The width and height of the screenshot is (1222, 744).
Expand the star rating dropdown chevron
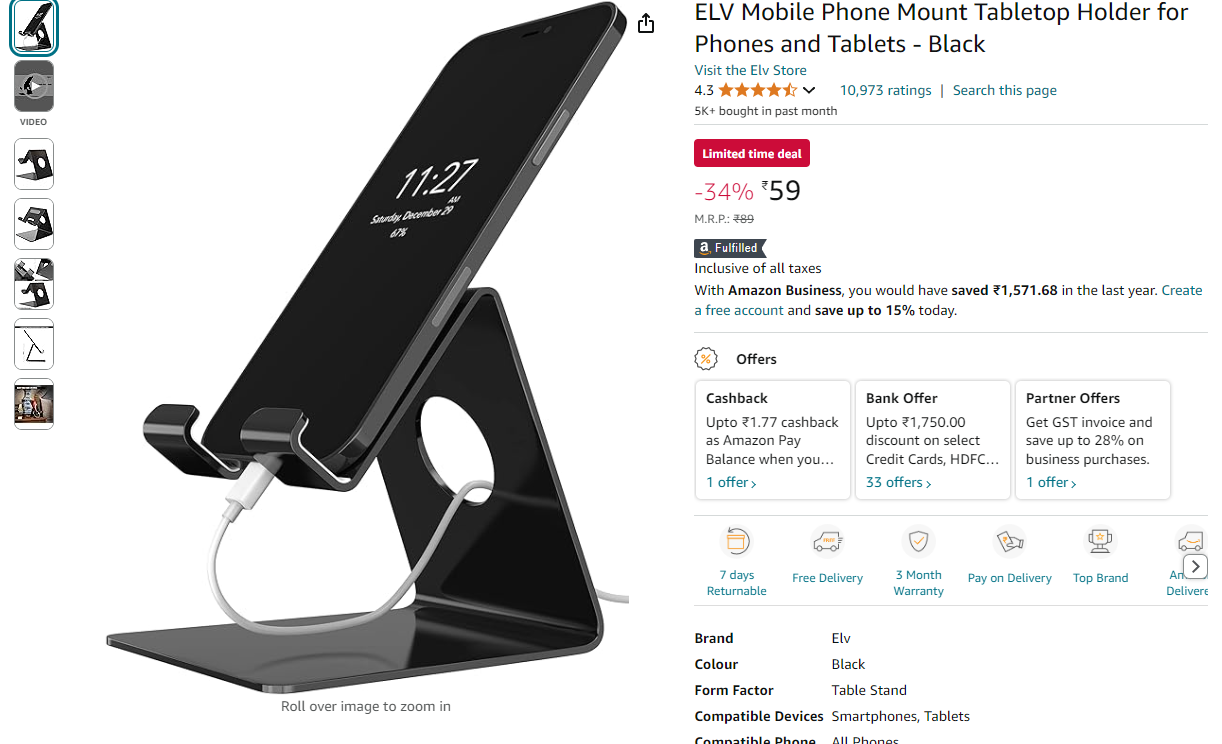click(x=809, y=91)
